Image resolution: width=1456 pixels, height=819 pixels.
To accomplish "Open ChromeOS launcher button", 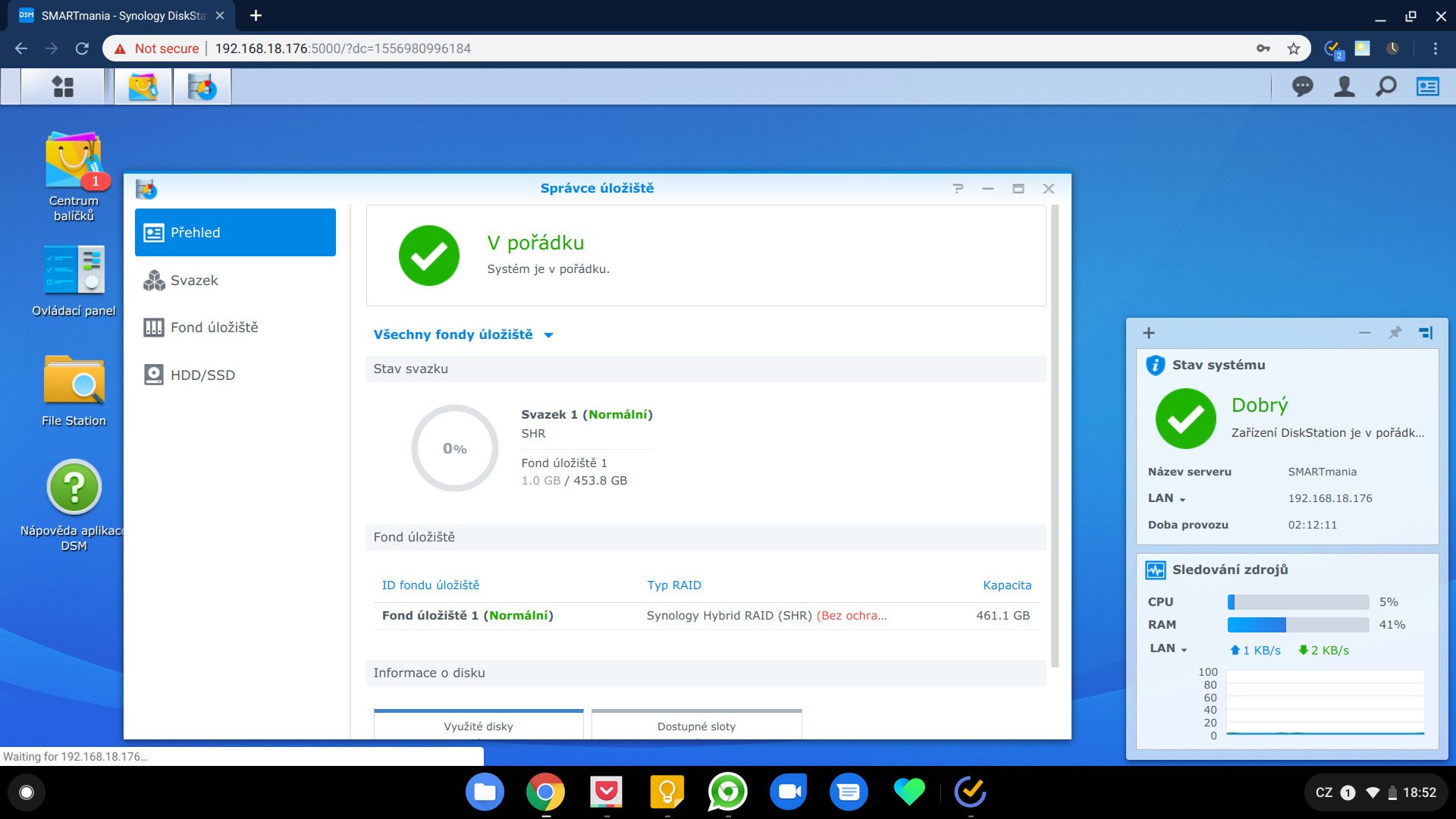I will pyautogui.click(x=26, y=792).
